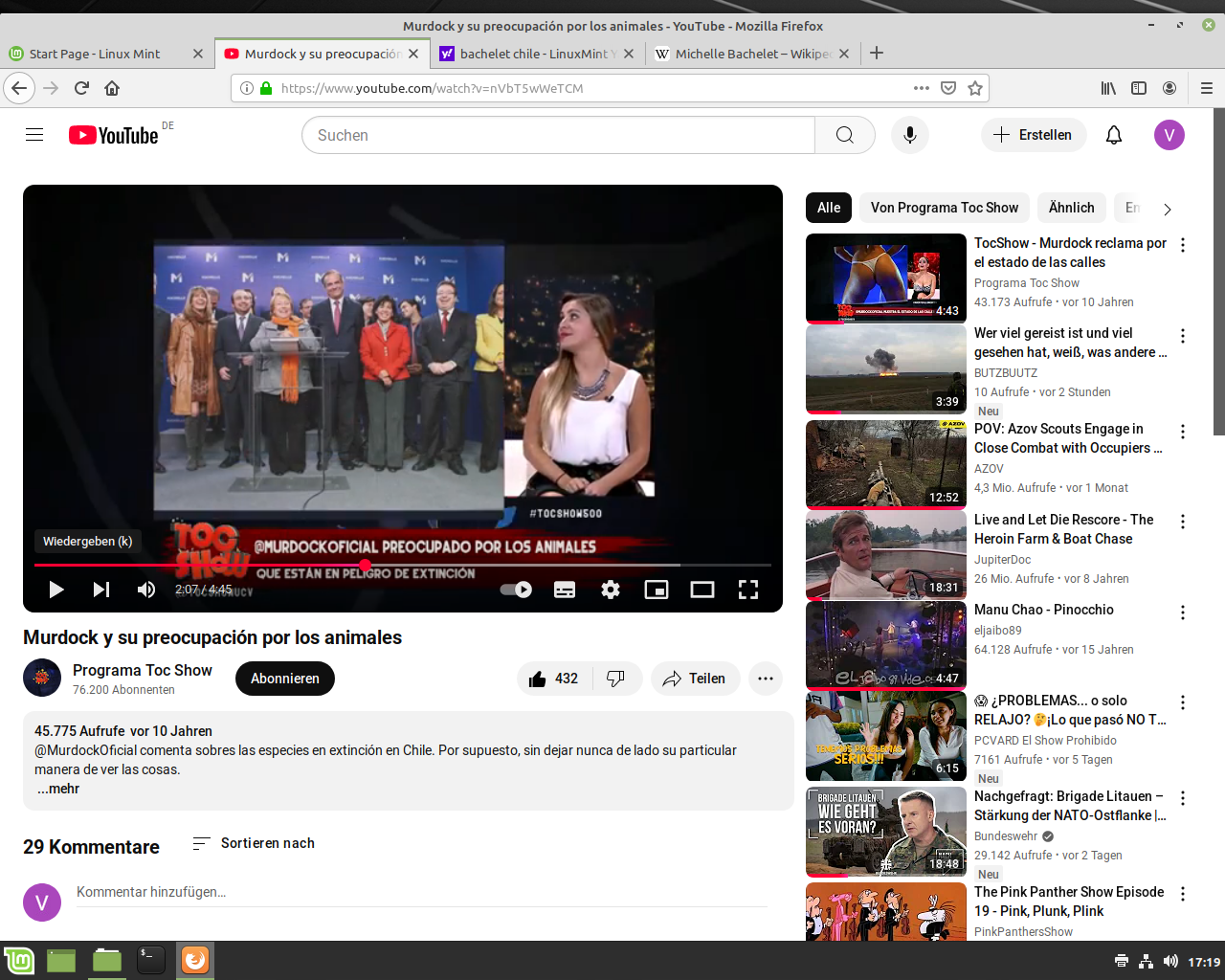Image resolution: width=1225 pixels, height=980 pixels.
Task: Open volume control in system tray
Action: (x=1170, y=961)
